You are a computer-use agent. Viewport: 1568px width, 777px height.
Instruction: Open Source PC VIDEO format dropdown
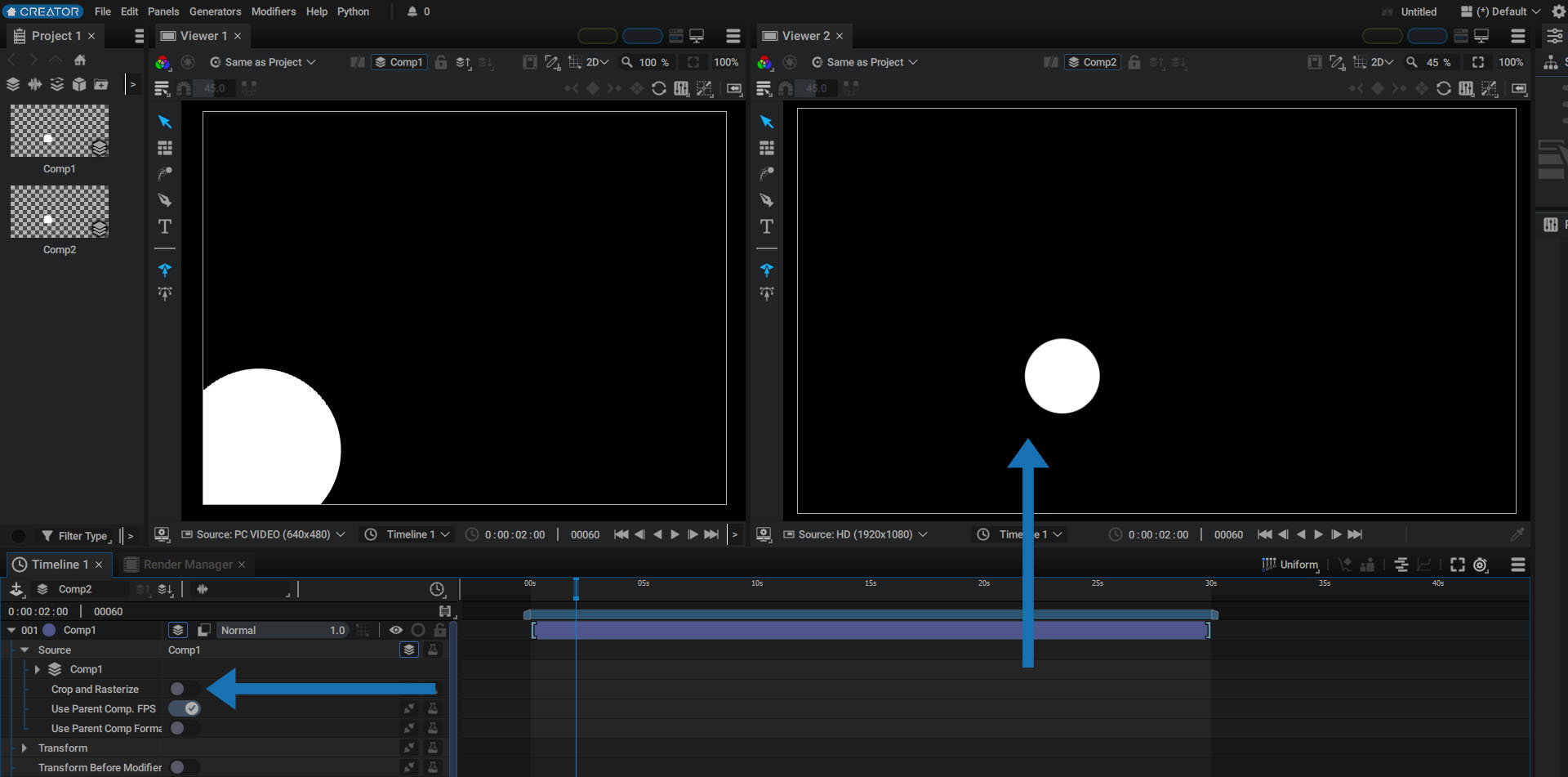[x=263, y=534]
